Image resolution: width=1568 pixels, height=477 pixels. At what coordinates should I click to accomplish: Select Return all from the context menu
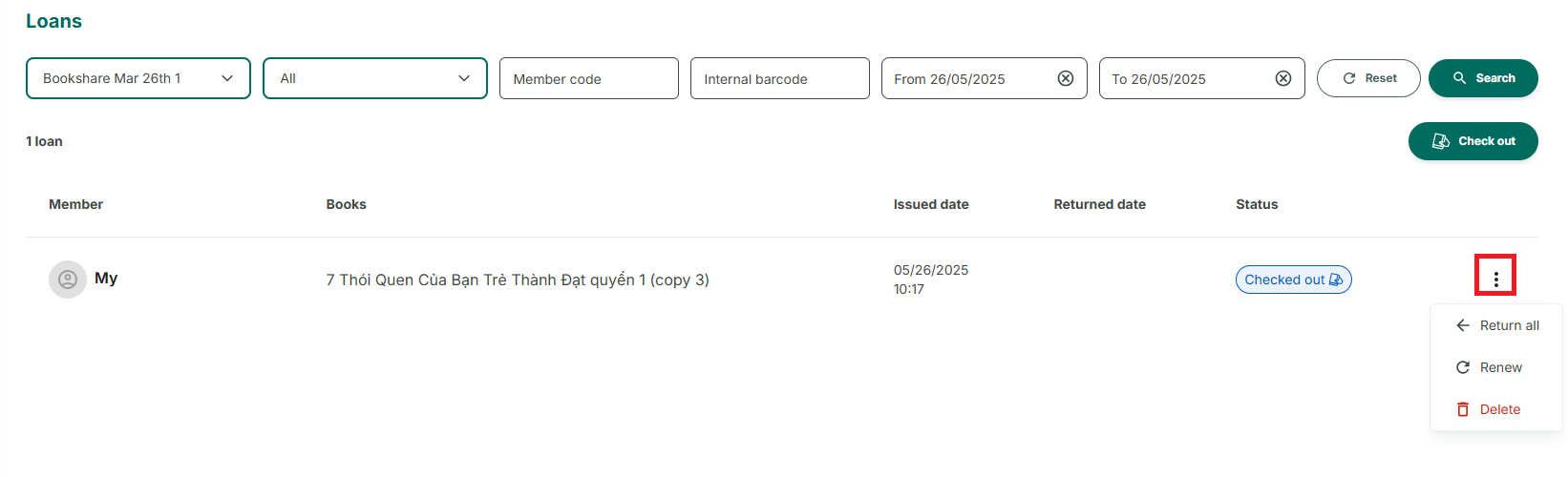coord(1496,325)
